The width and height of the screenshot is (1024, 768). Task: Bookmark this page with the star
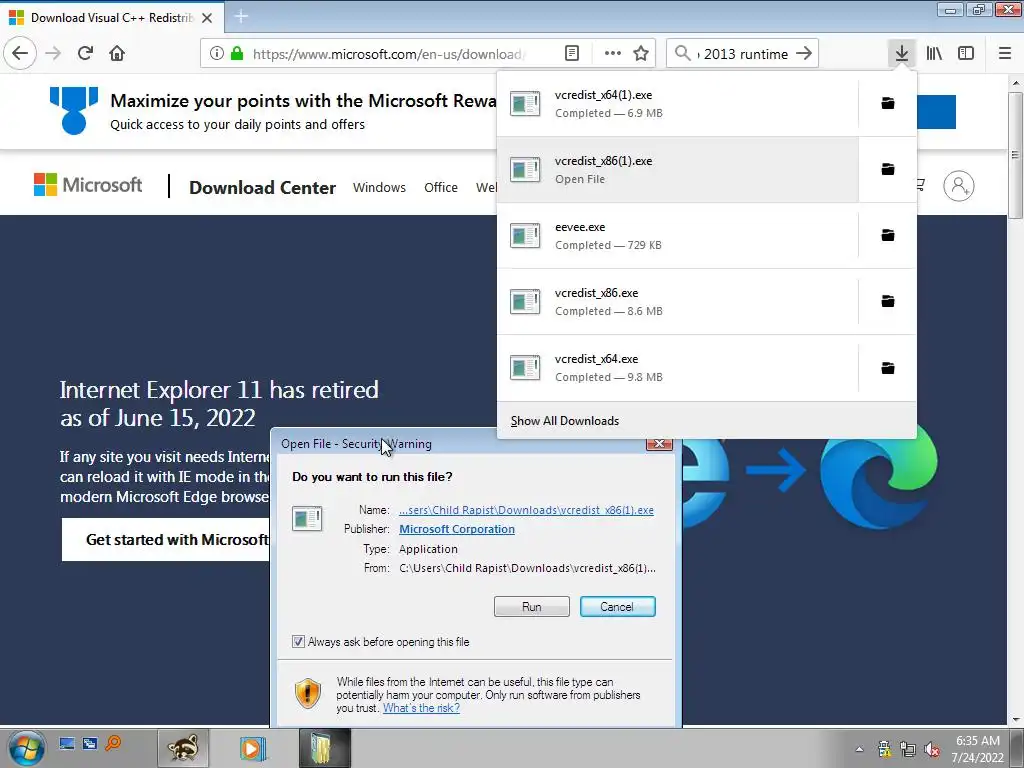[641, 53]
